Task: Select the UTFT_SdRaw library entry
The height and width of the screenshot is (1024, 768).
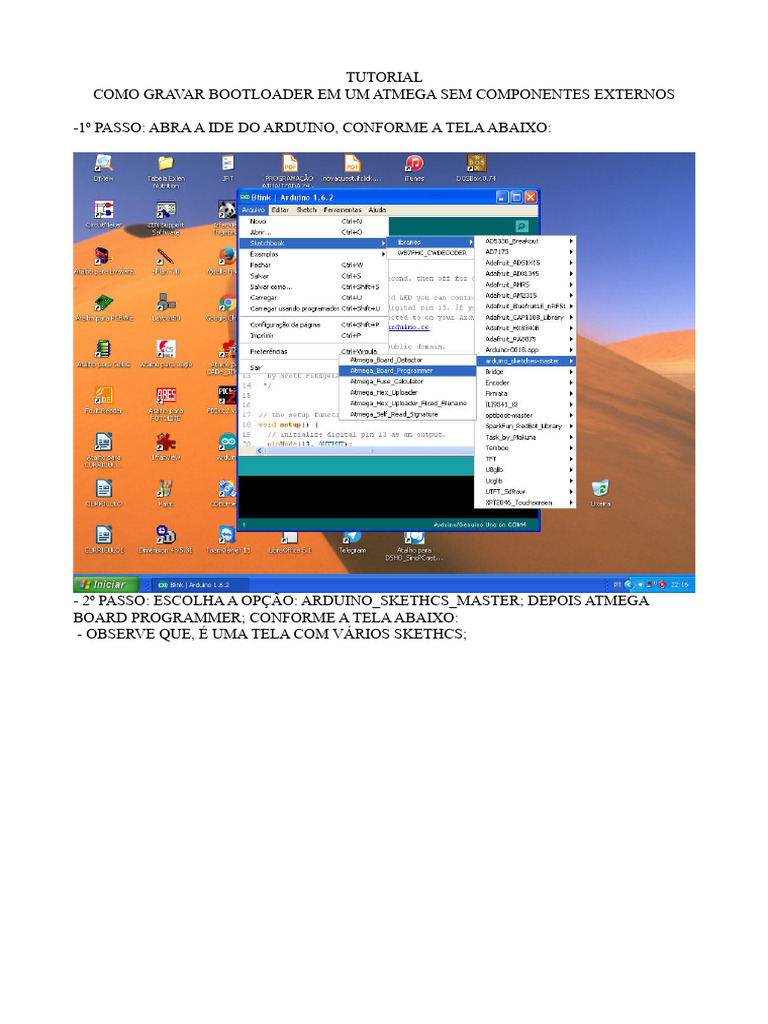Action: (526, 492)
